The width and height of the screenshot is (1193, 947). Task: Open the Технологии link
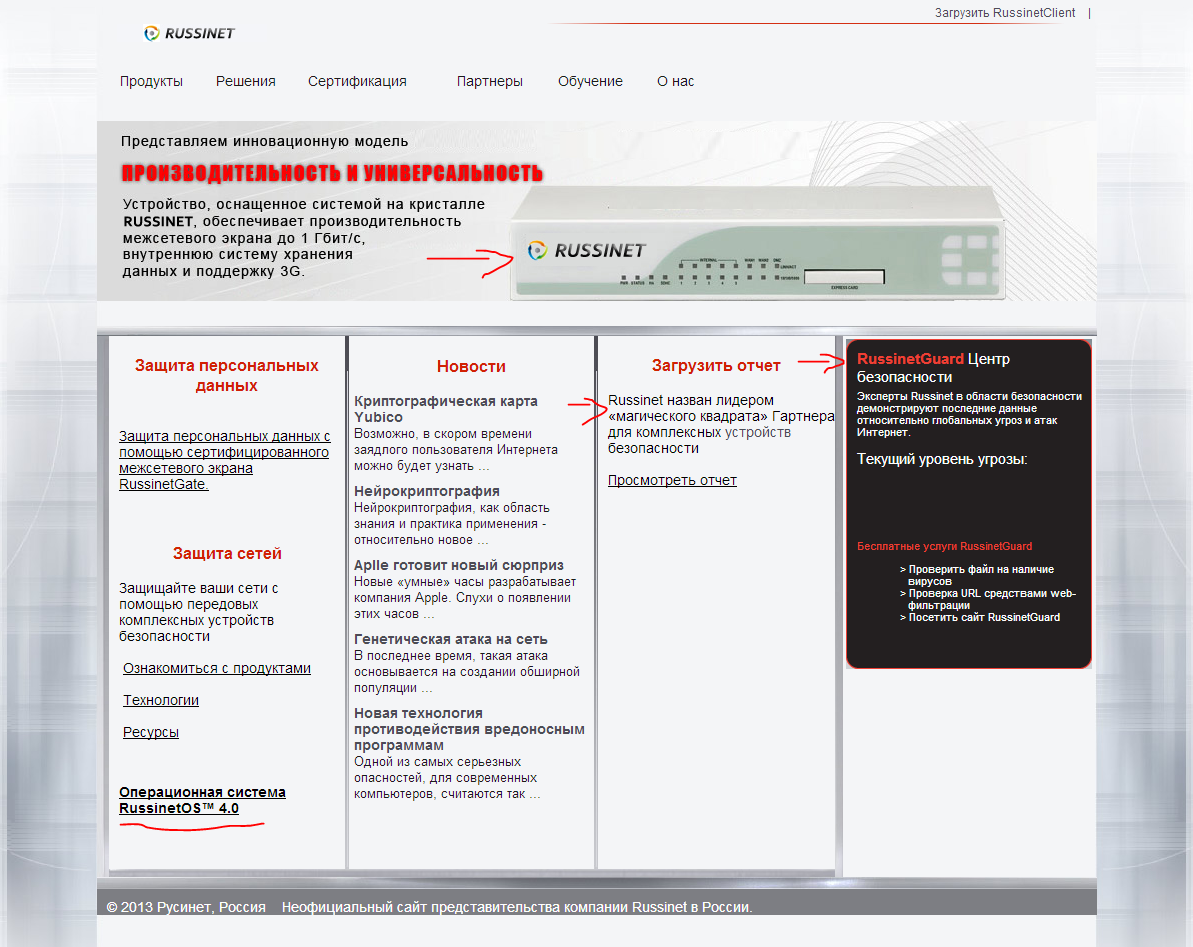click(x=161, y=701)
